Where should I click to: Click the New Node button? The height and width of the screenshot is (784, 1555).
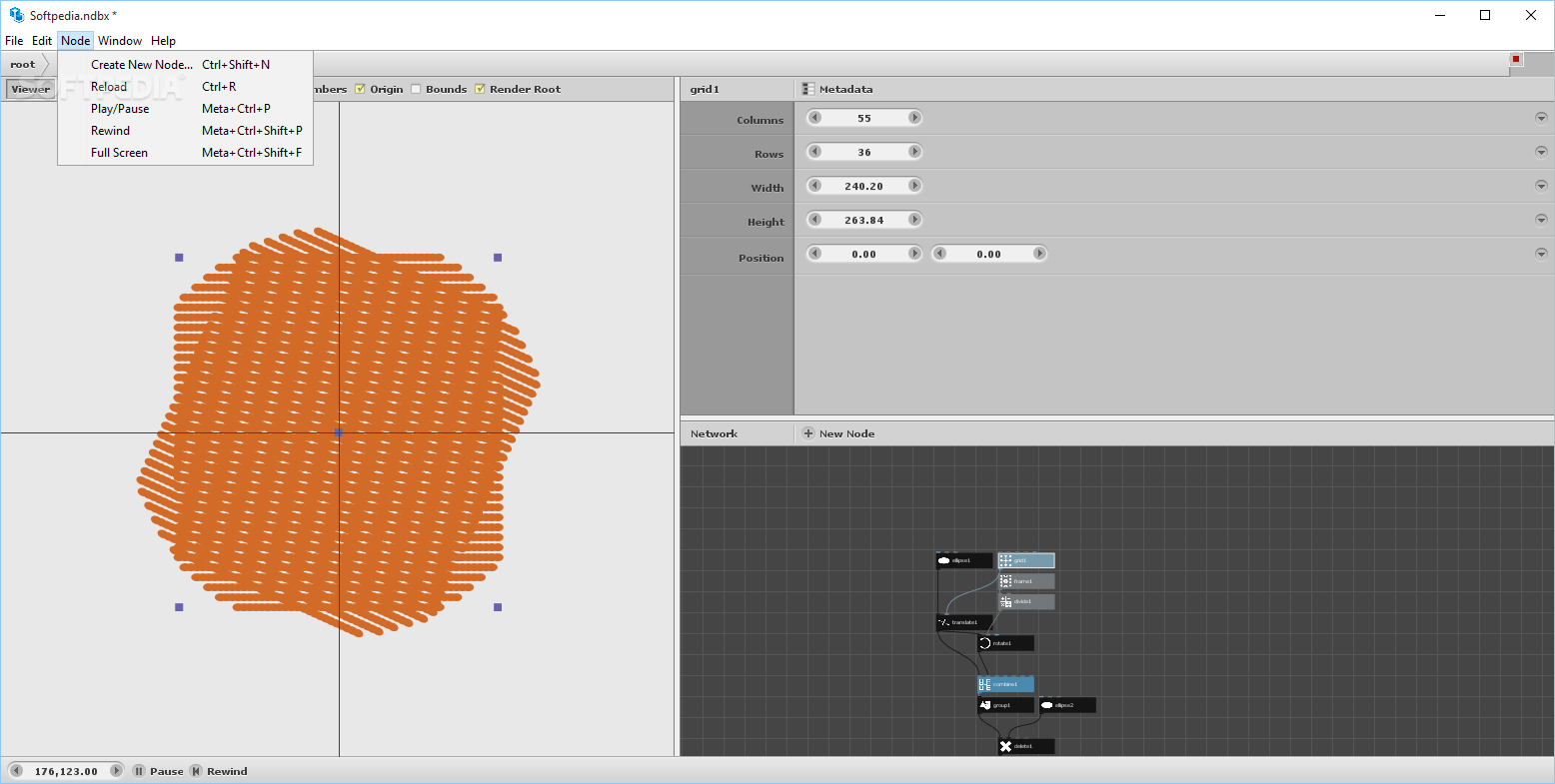(x=838, y=433)
